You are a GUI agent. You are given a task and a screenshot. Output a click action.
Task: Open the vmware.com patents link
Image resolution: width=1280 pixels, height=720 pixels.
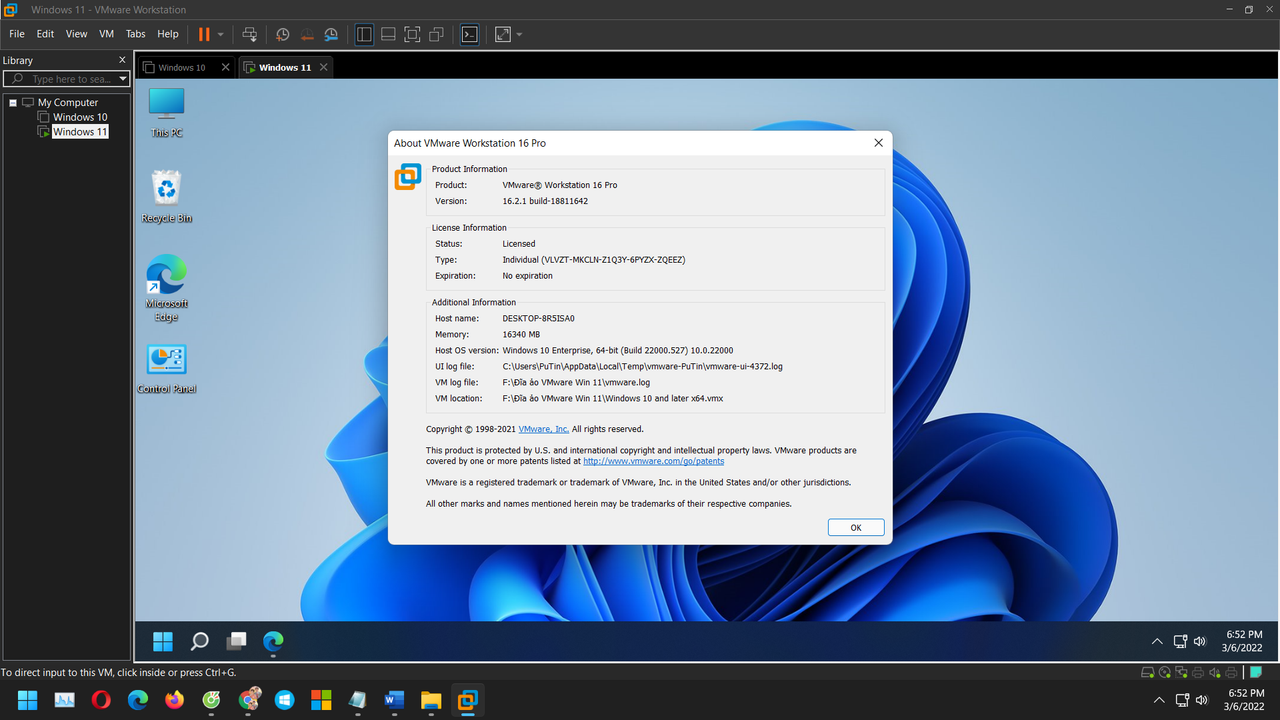tap(654, 461)
